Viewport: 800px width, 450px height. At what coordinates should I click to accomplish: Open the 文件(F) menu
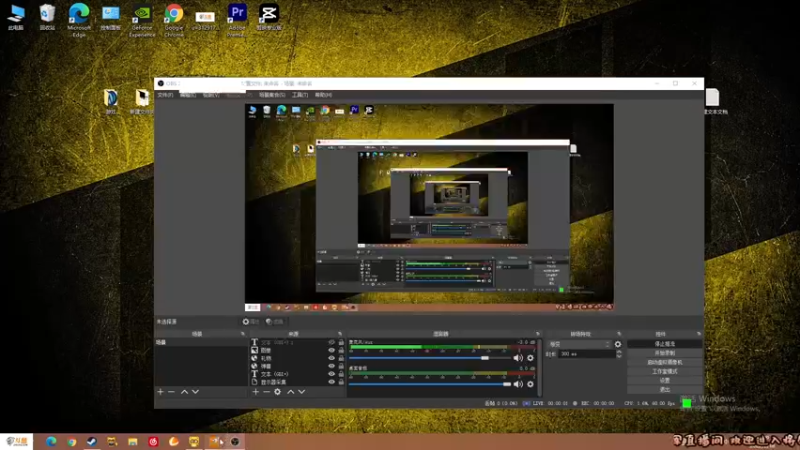(165, 95)
